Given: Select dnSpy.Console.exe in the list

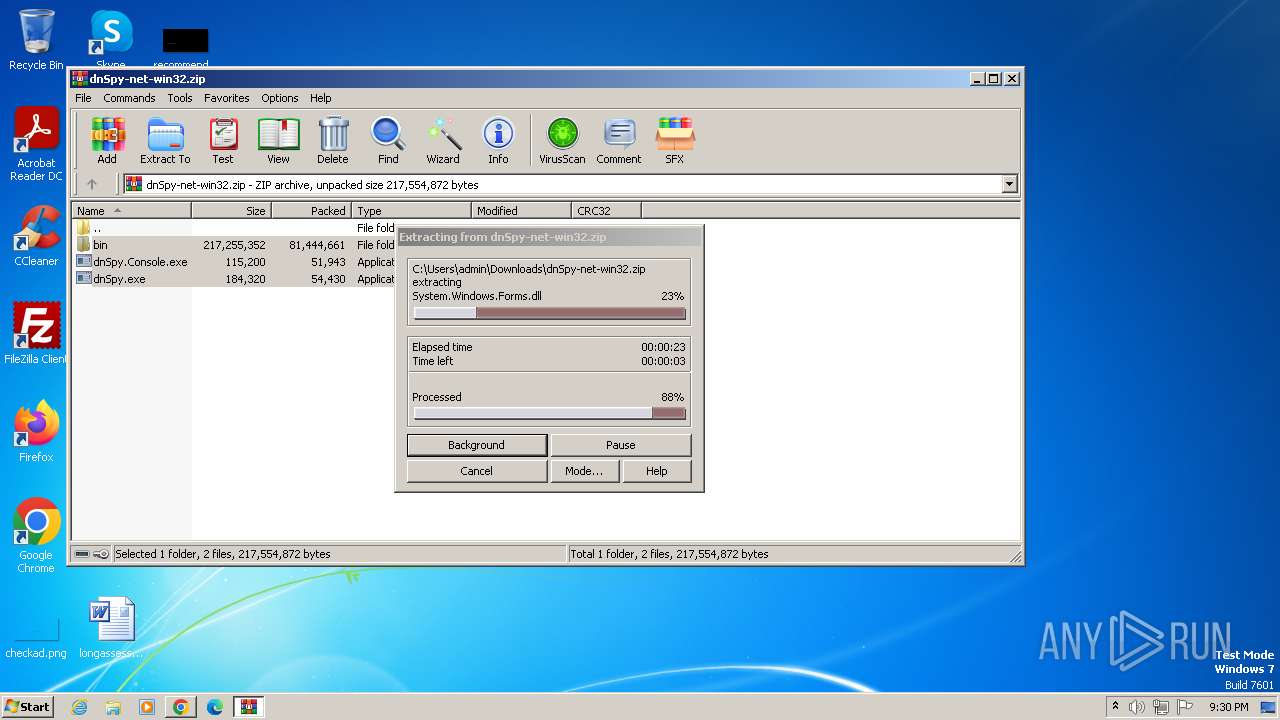Looking at the screenshot, I should coord(235,262).
